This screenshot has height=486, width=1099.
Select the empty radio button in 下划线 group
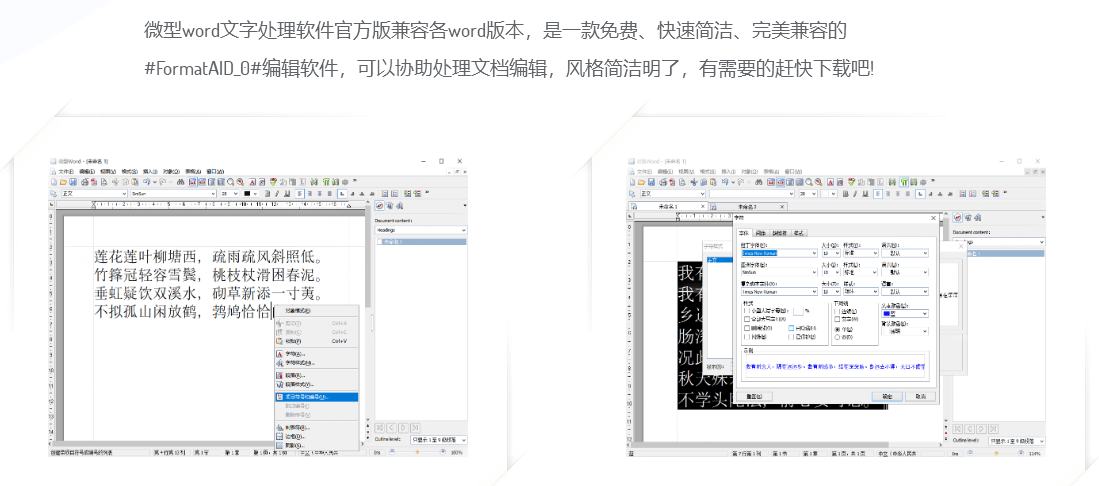[x=837, y=337]
